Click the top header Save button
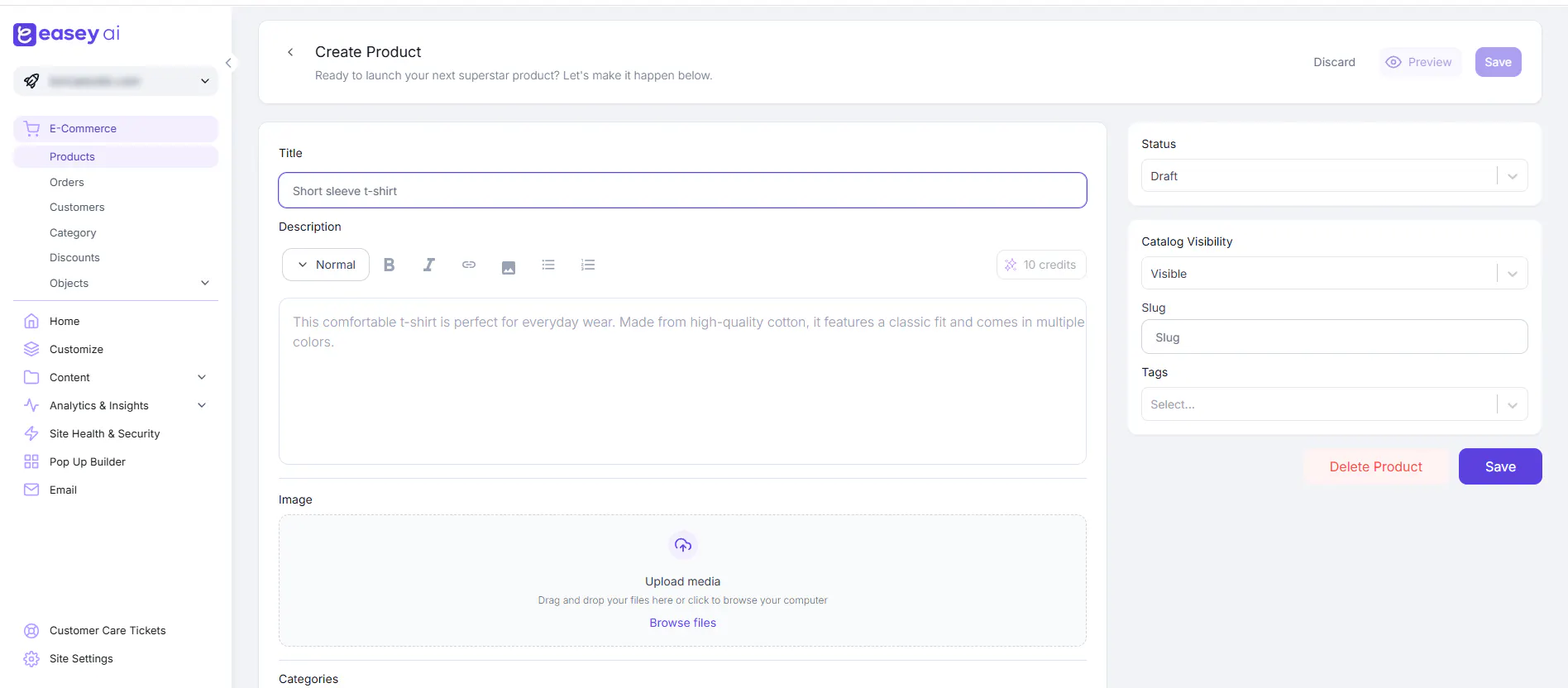This screenshot has width=1568, height=688. coord(1498,62)
